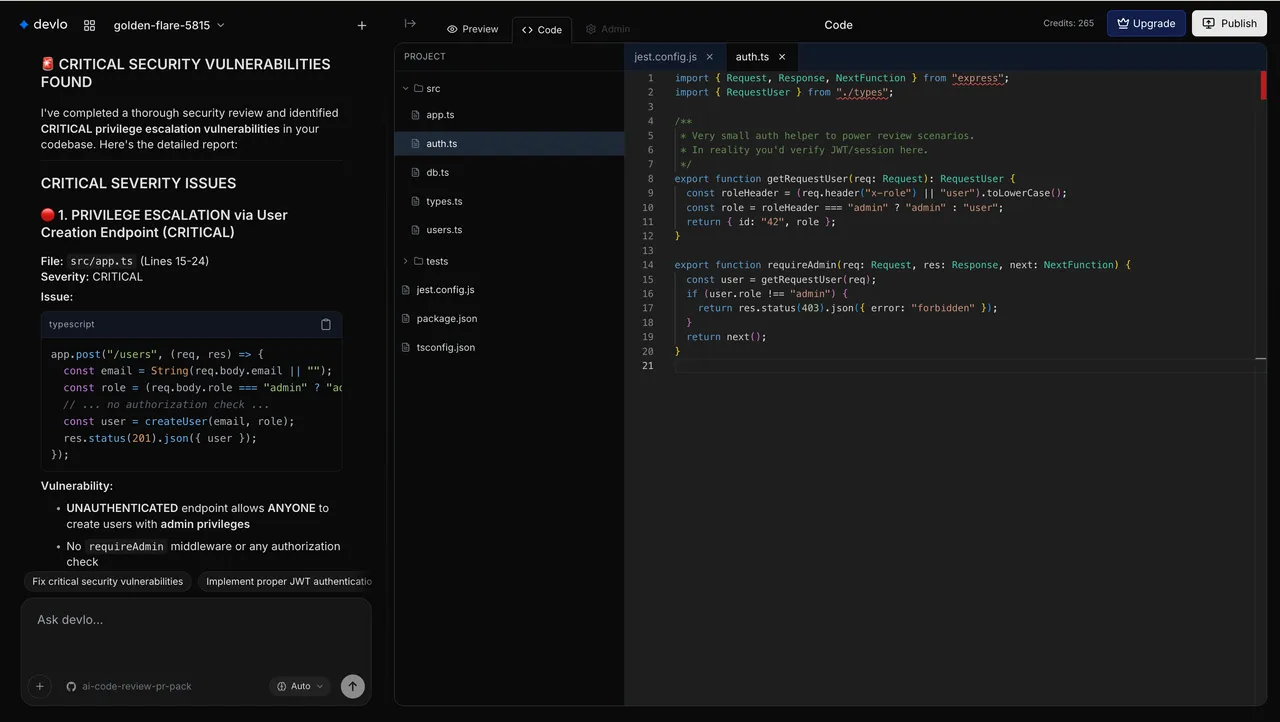
Task: Open the projects grid icon
Action: click(x=89, y=25)
